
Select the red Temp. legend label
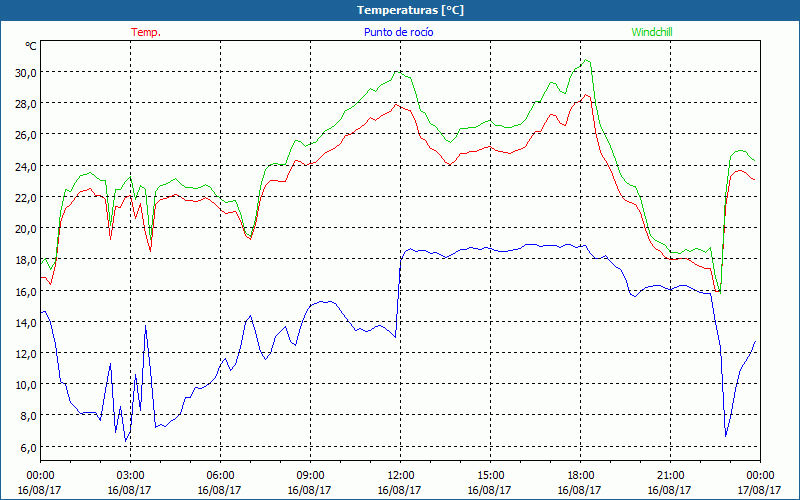coord(146,32)
